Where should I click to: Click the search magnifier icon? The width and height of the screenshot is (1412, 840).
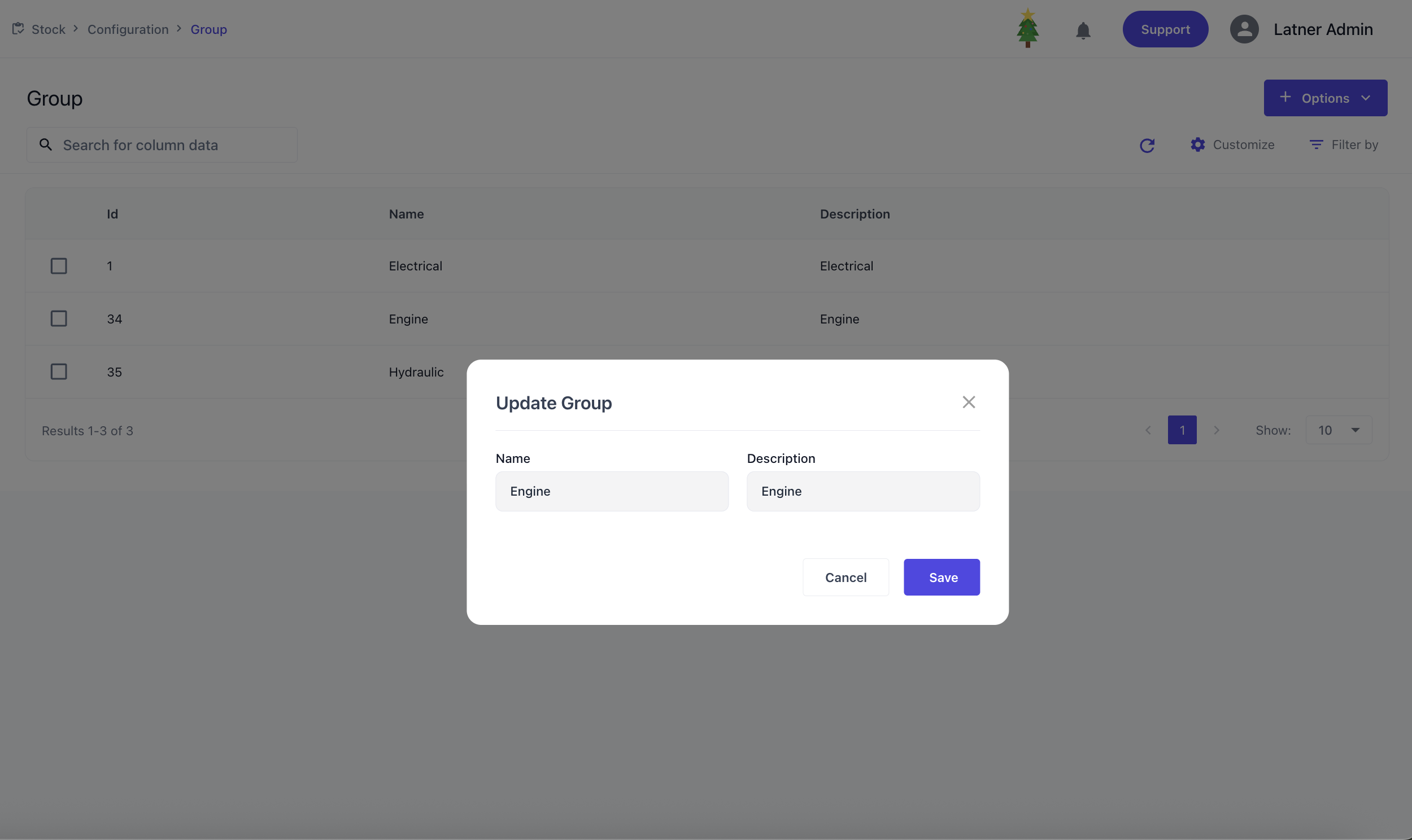pos(46,145)
